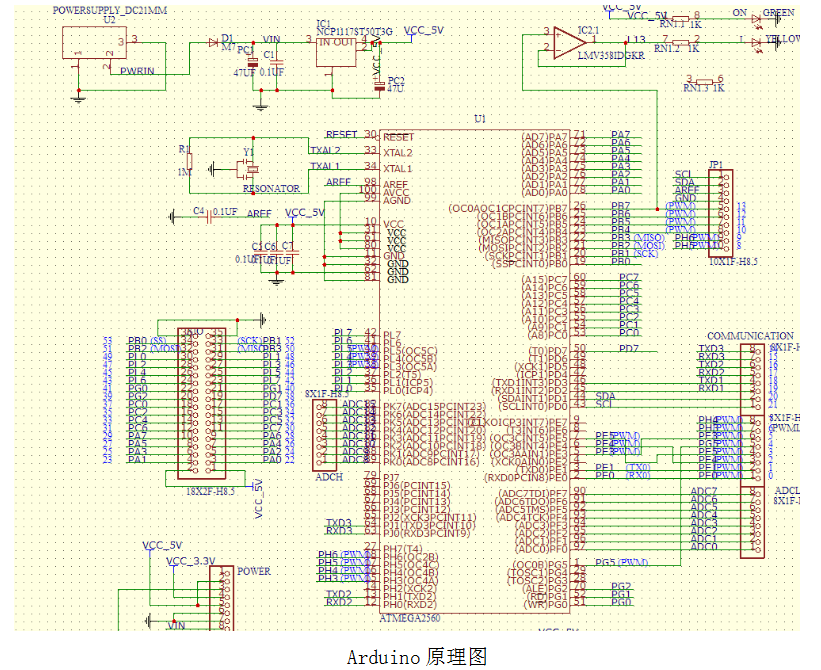Screen dimensions: 821x670
Task: Click the (WR)PG0 pin name
Action: [545, 604]
